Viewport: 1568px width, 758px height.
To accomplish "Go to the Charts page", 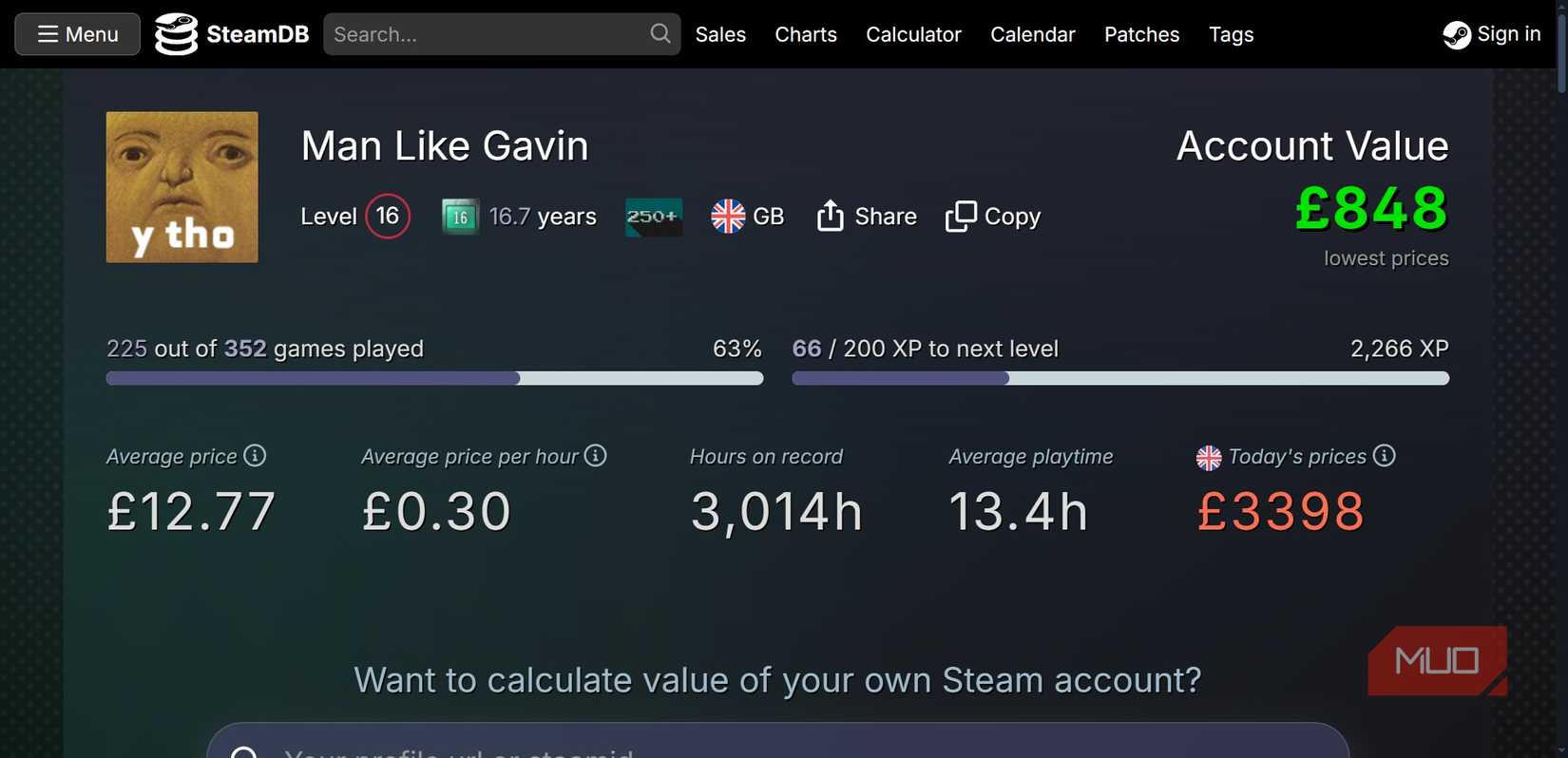I will click(806, 34).
